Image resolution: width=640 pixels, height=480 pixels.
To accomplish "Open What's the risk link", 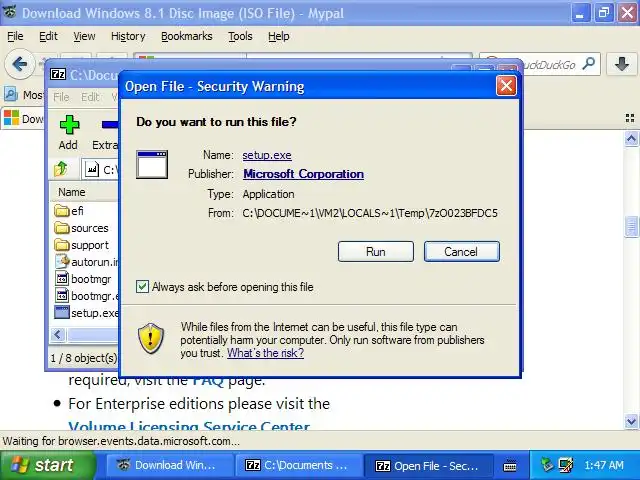I will [265, 353].
